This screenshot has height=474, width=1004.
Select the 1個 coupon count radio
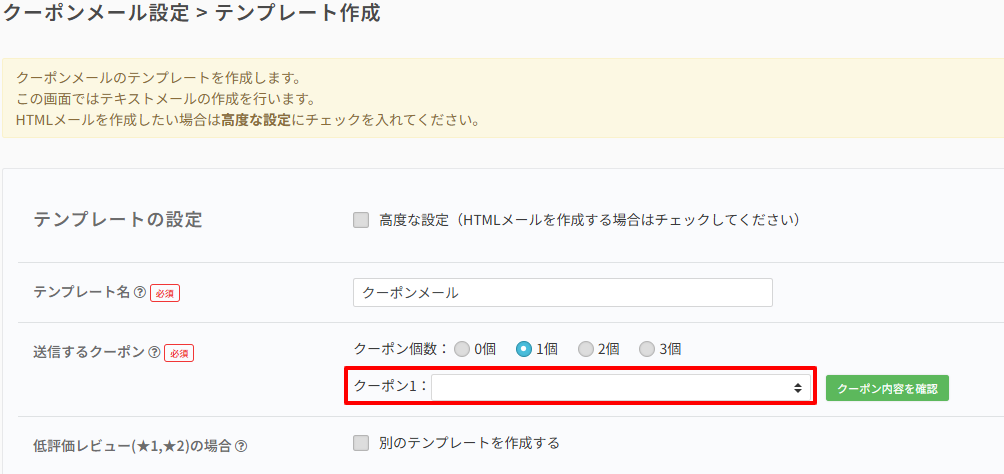523,349
